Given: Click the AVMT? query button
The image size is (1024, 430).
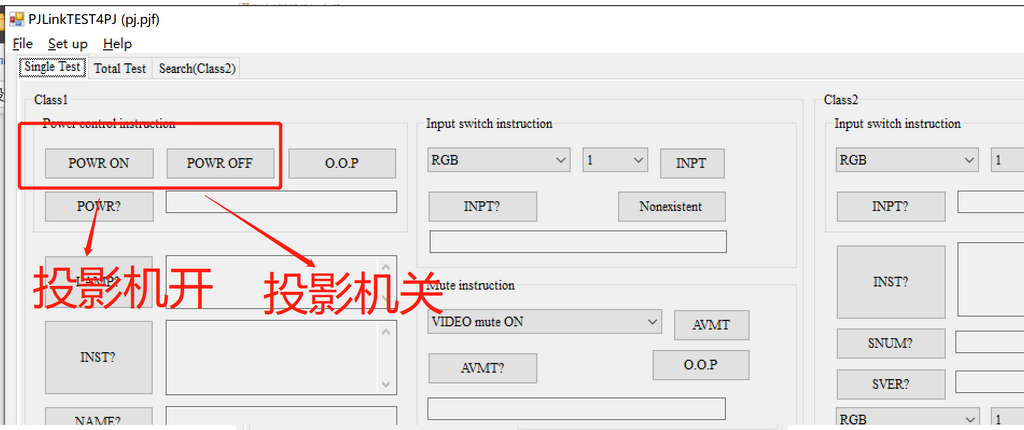Looking at the screenshot, I should pos(483,368).
